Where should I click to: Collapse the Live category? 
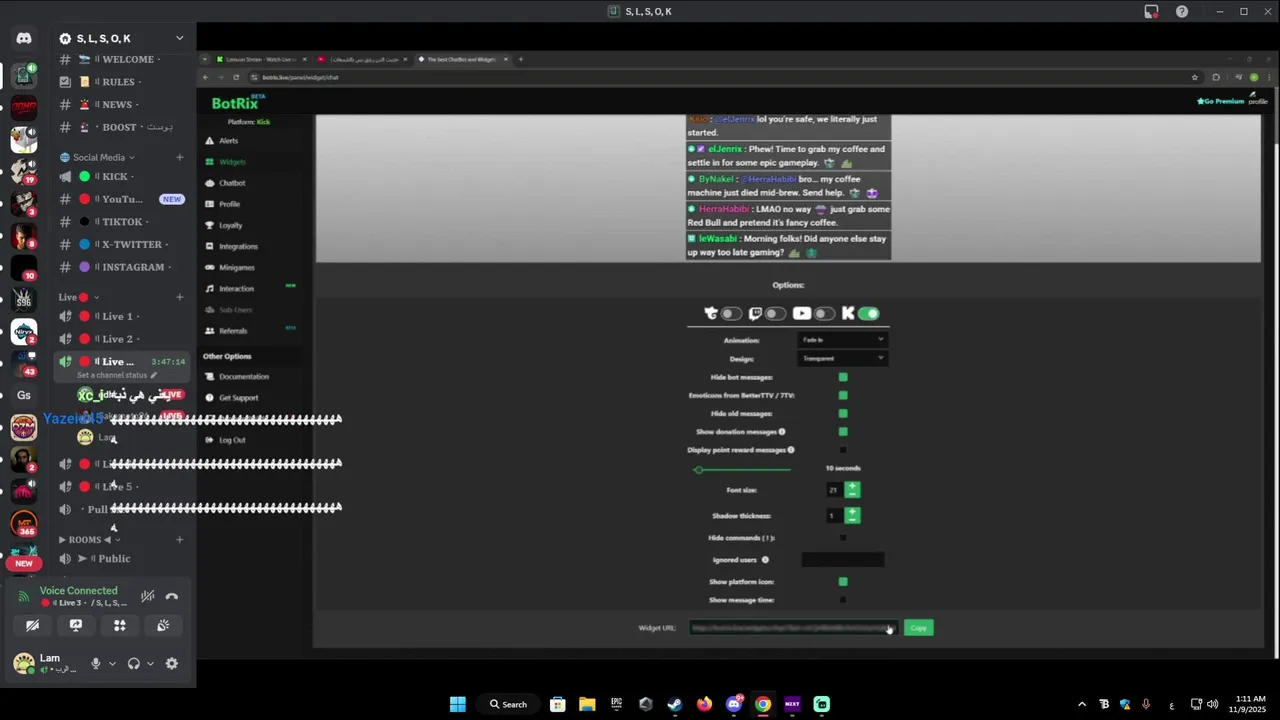pos(78,297)
